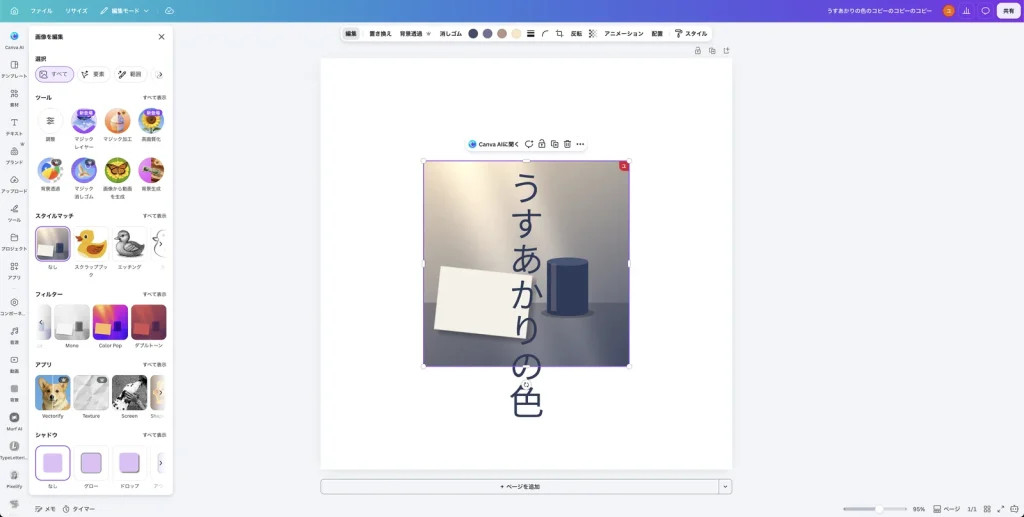The height and width of the screenshot is (517, 1024).
Task: Delete the selected image with trash icon
Action: click(567, 144)
